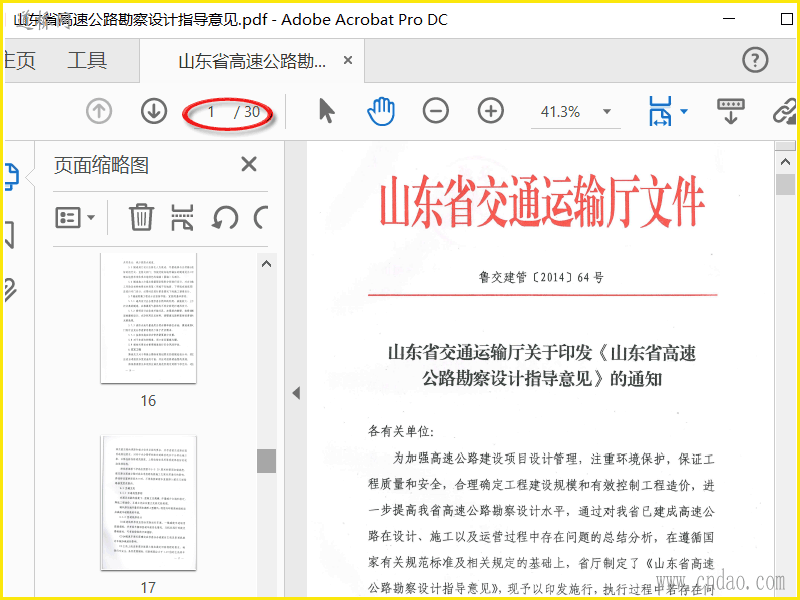Screen dimensions: 800x600
Task: Click the scrolling mode download icon
Action: tap(731, 111)
